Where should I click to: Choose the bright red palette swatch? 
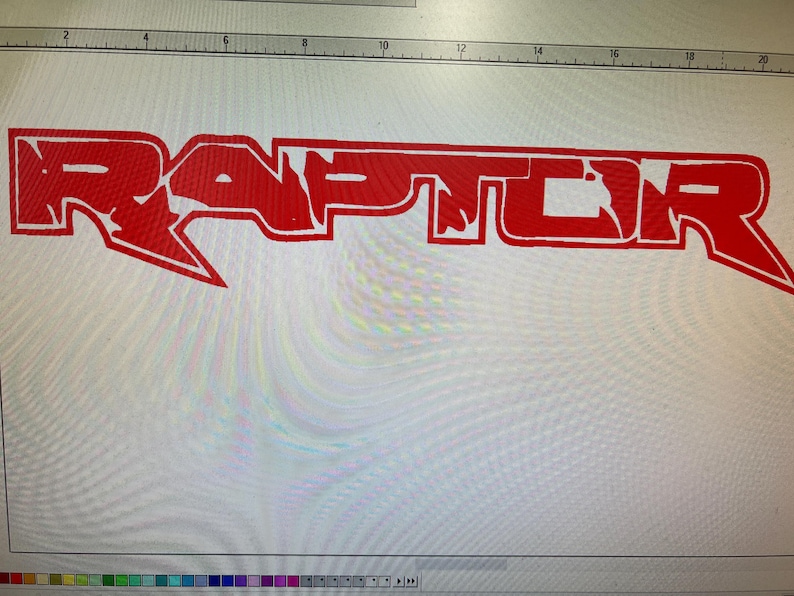point(16,580)
